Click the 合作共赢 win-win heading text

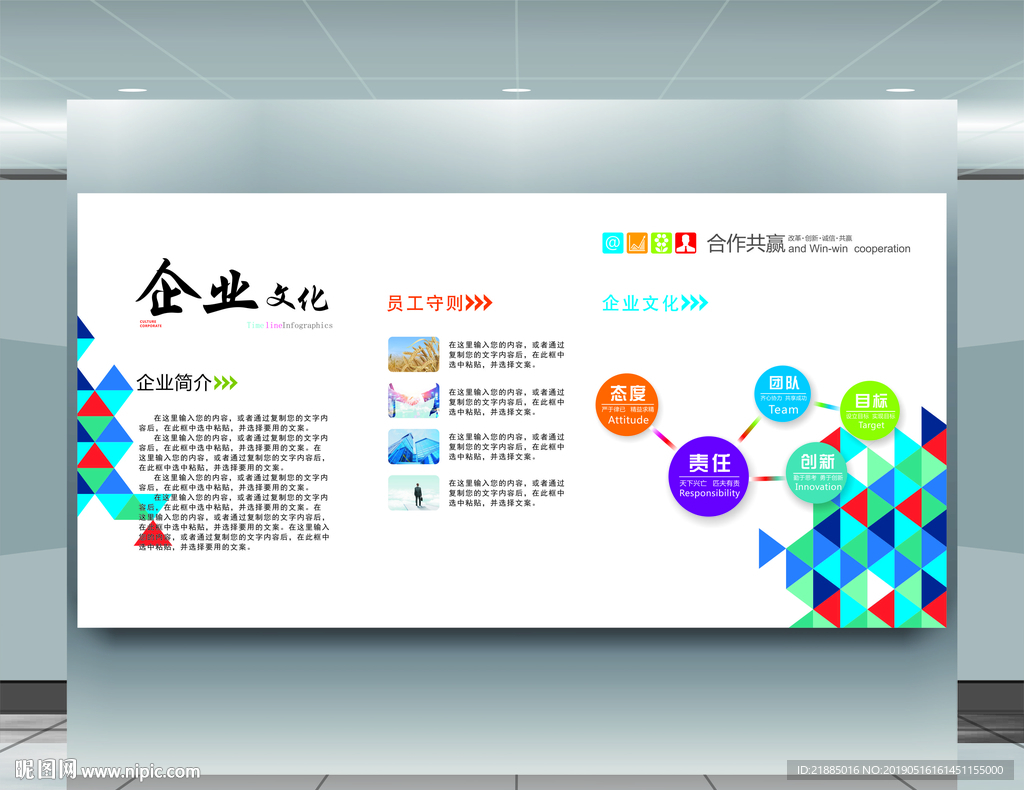[748, 242]
